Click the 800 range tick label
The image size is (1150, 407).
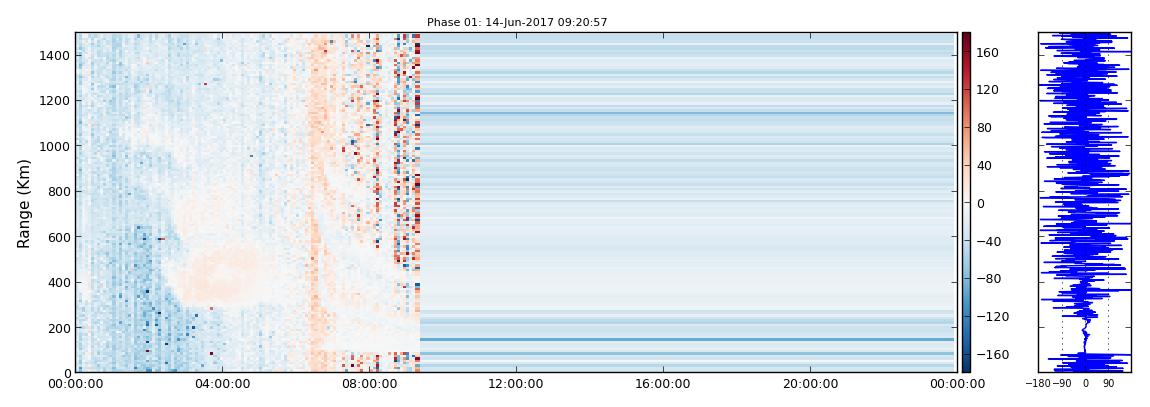click(x=59, y=192)
